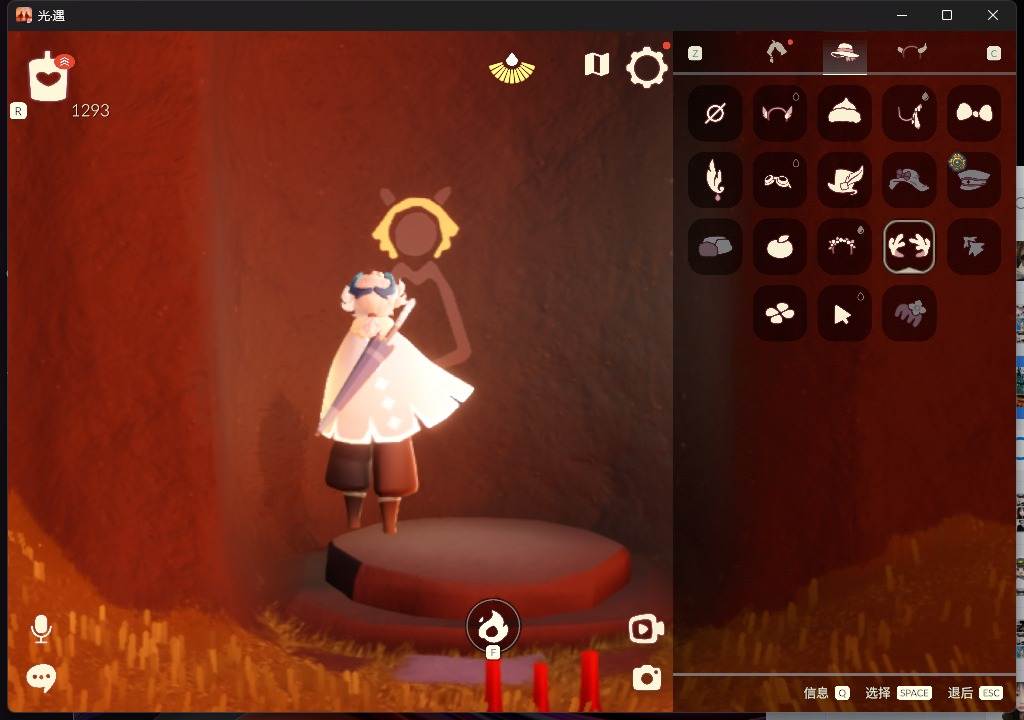Pick the feather head ornament
Image resolution: width=1024 pixels, height=720 pixels.
714,180
